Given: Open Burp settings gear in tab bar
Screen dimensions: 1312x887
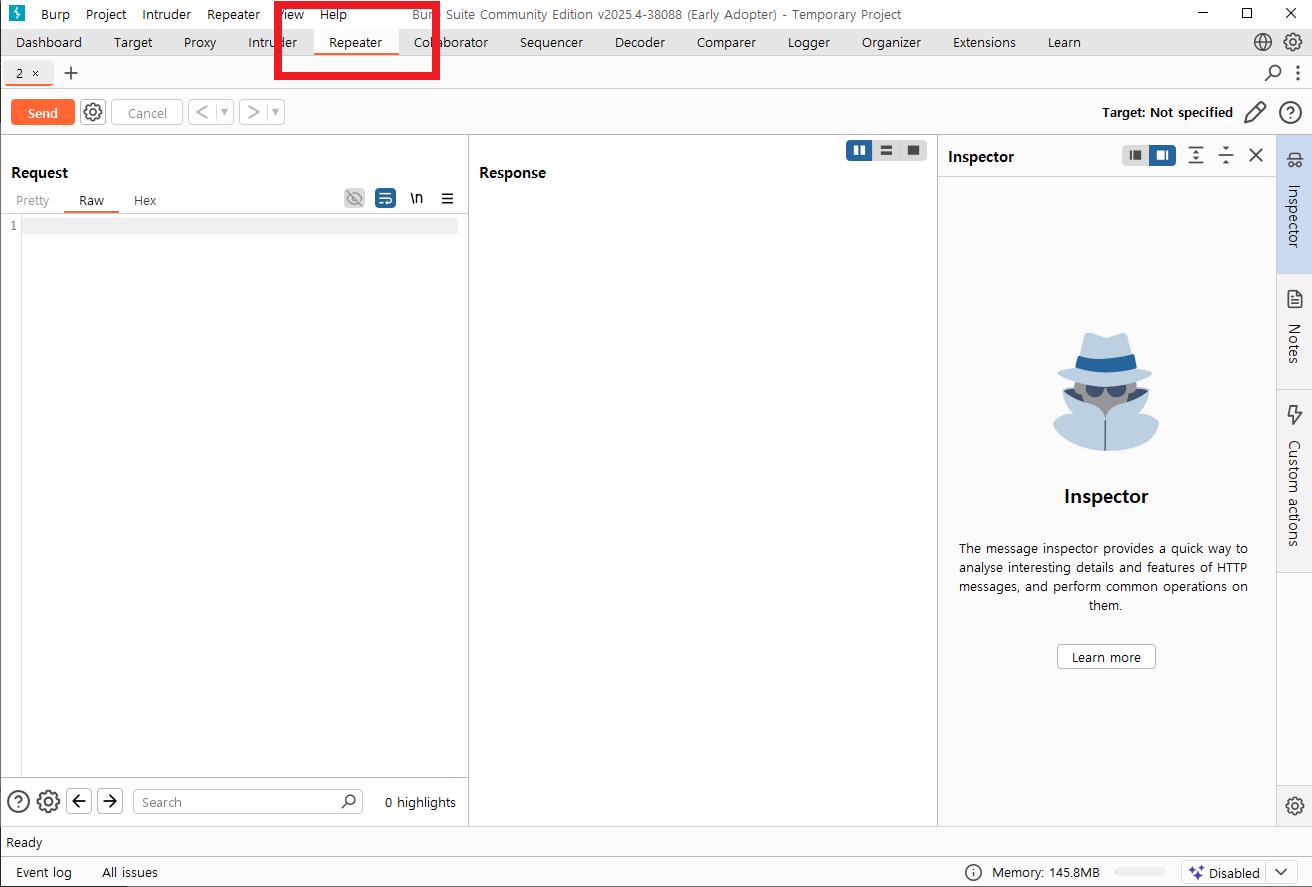Looking at the screenshot, I should click(x=1293, y=42).
